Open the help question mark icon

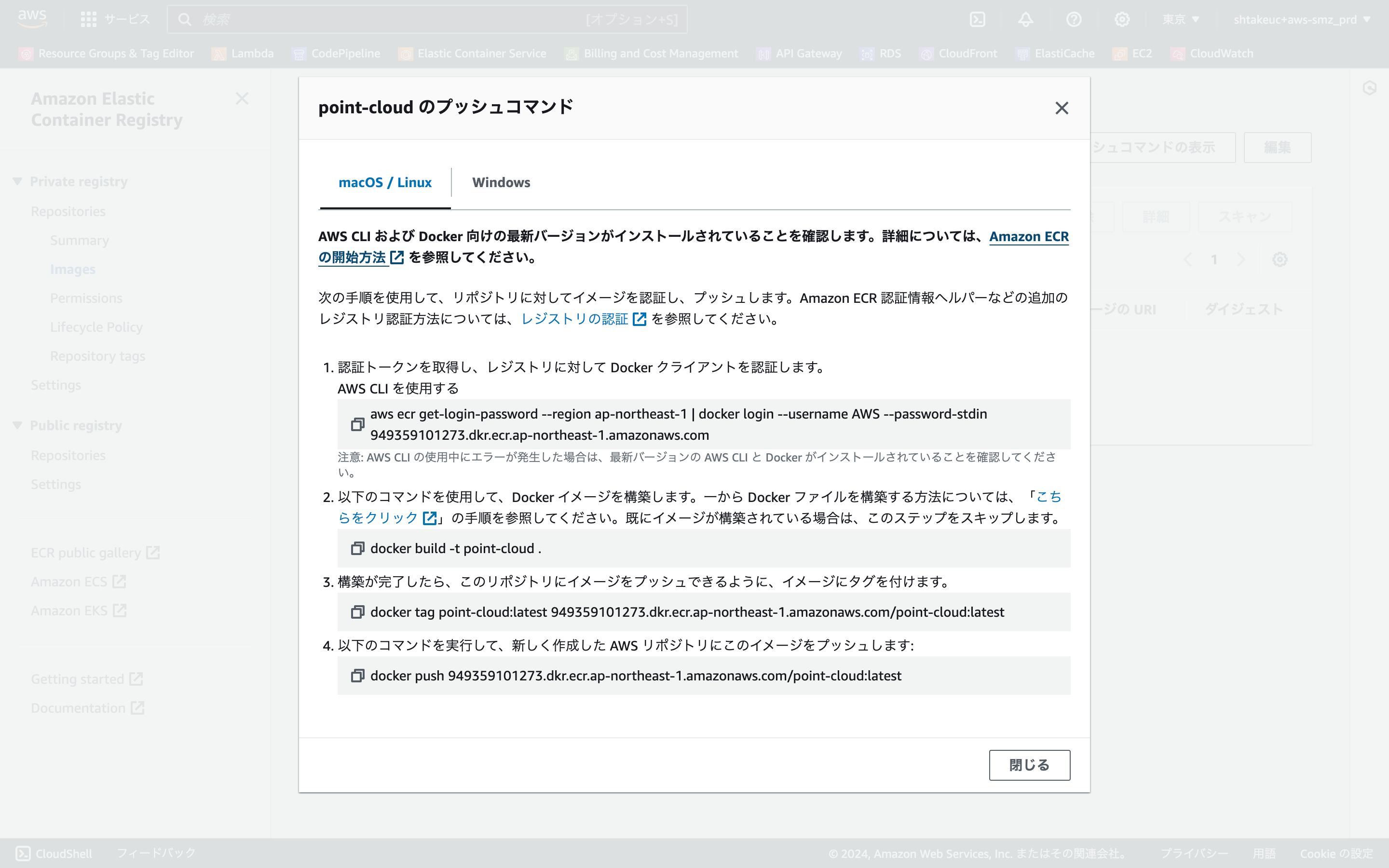click(x=1074, y=19)
